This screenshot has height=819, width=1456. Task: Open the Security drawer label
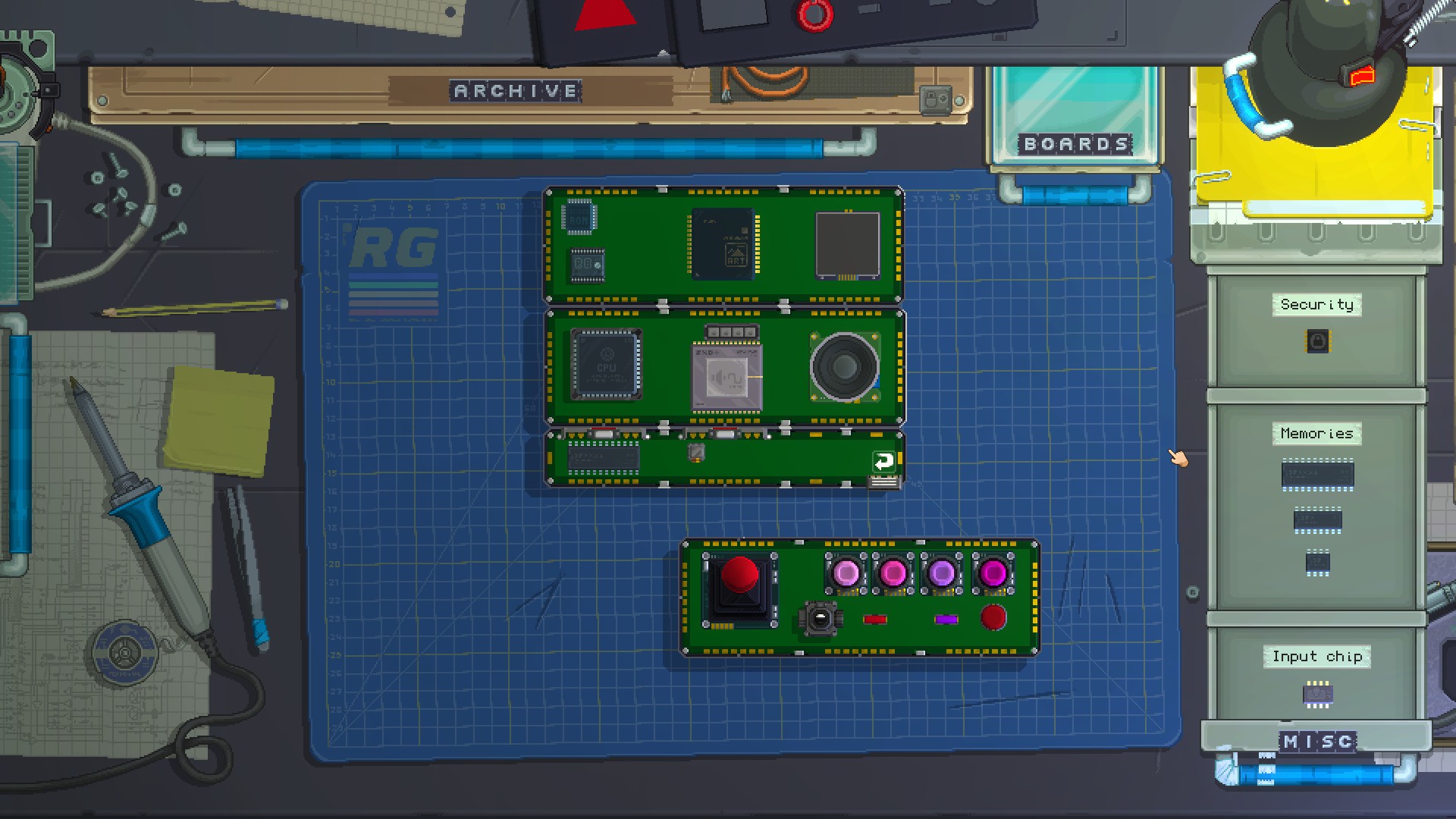pyautogui.click(x=1316, y=305)
